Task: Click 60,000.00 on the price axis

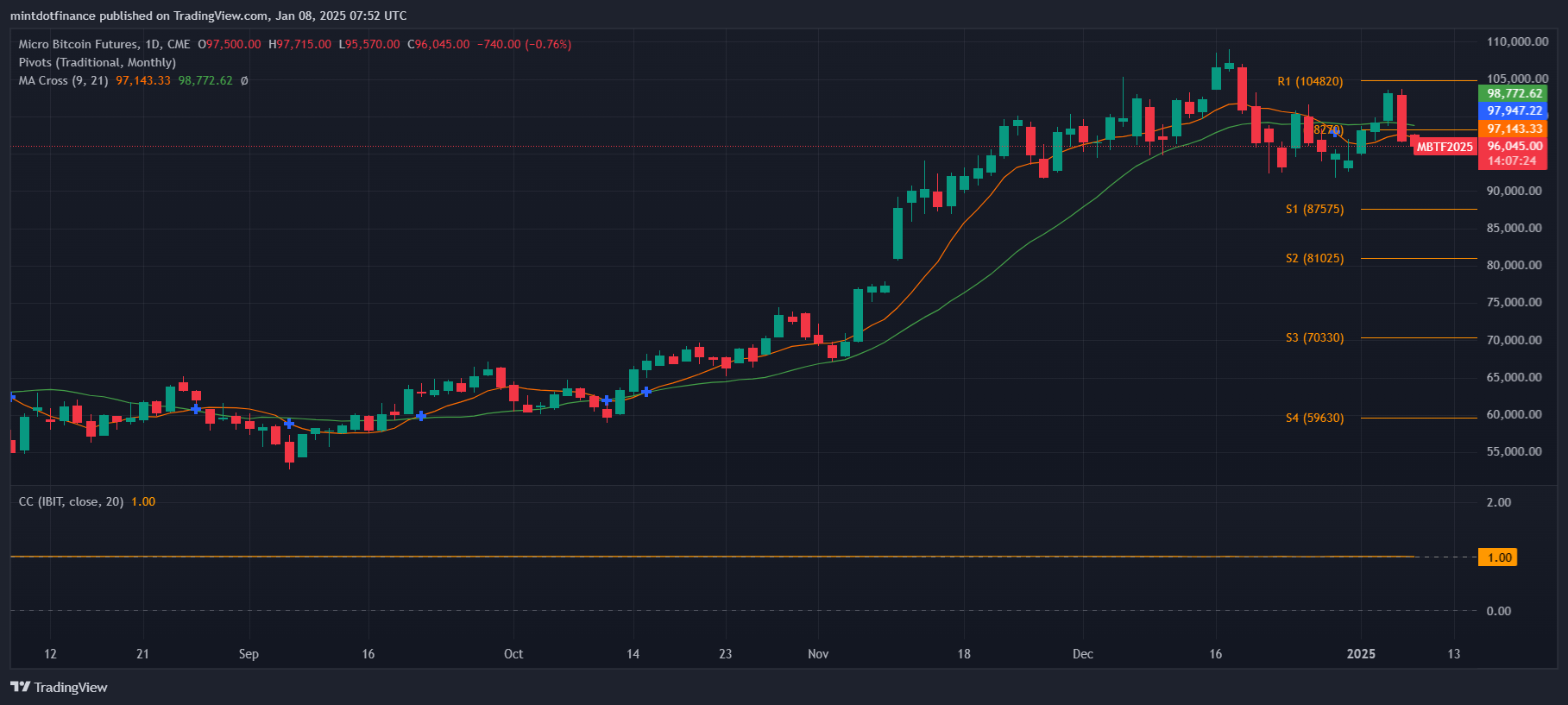Action: coord(1514,414)
